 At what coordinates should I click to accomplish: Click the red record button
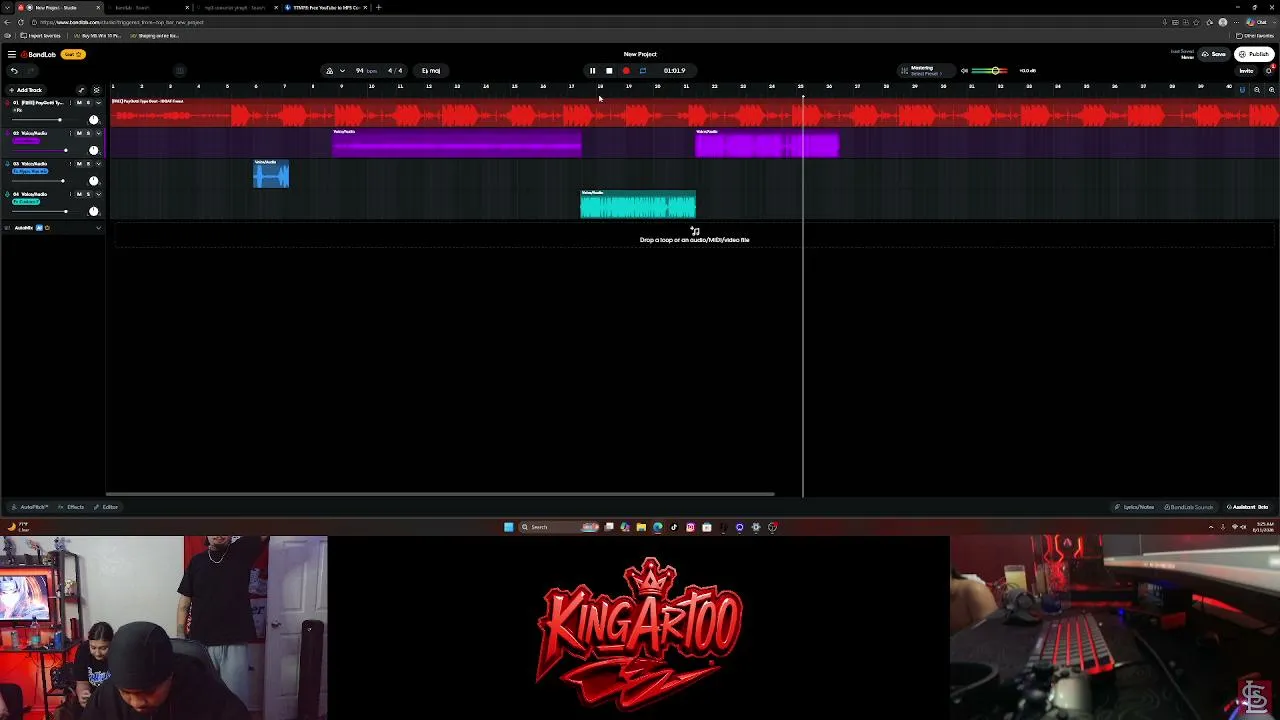click(626, 71)
